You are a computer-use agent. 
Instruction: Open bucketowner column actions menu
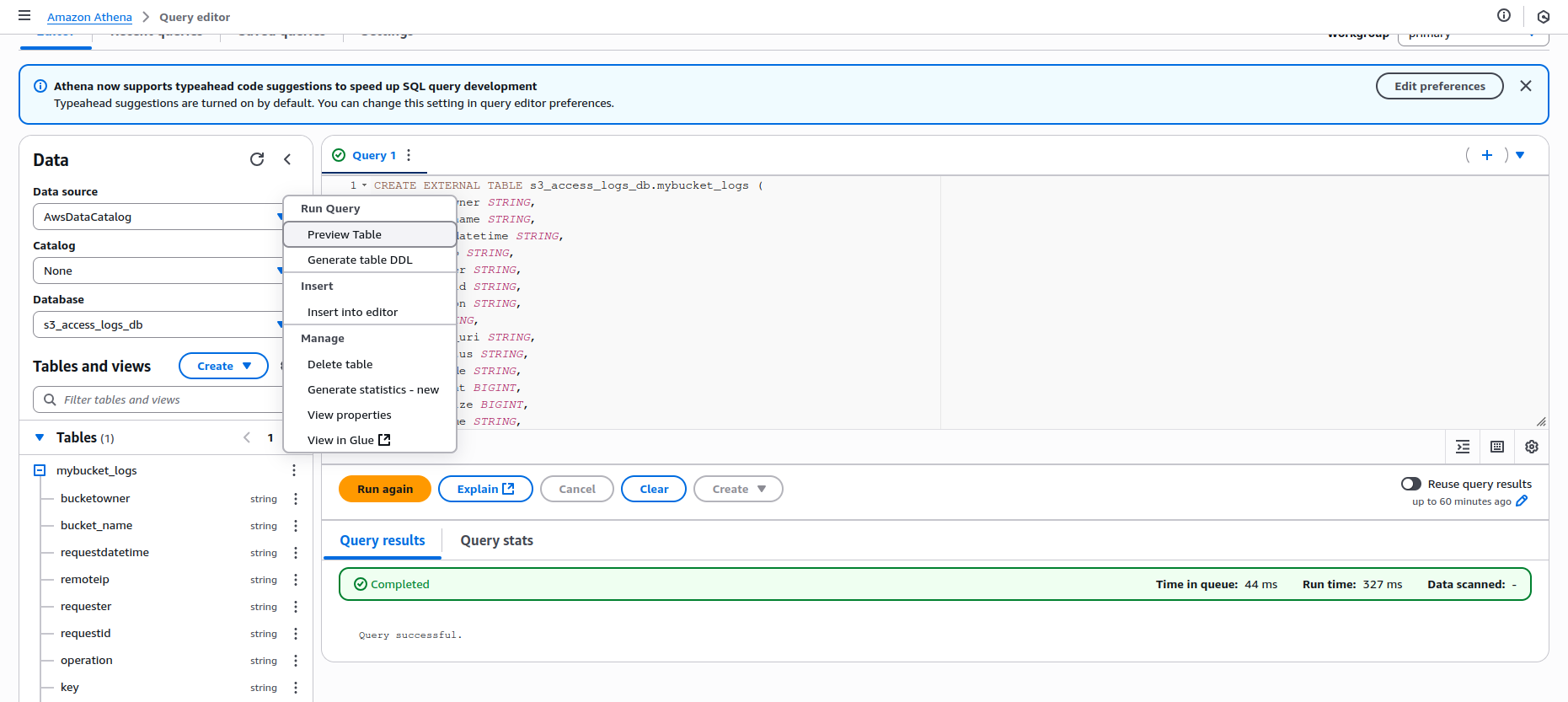tap(296, 499)
